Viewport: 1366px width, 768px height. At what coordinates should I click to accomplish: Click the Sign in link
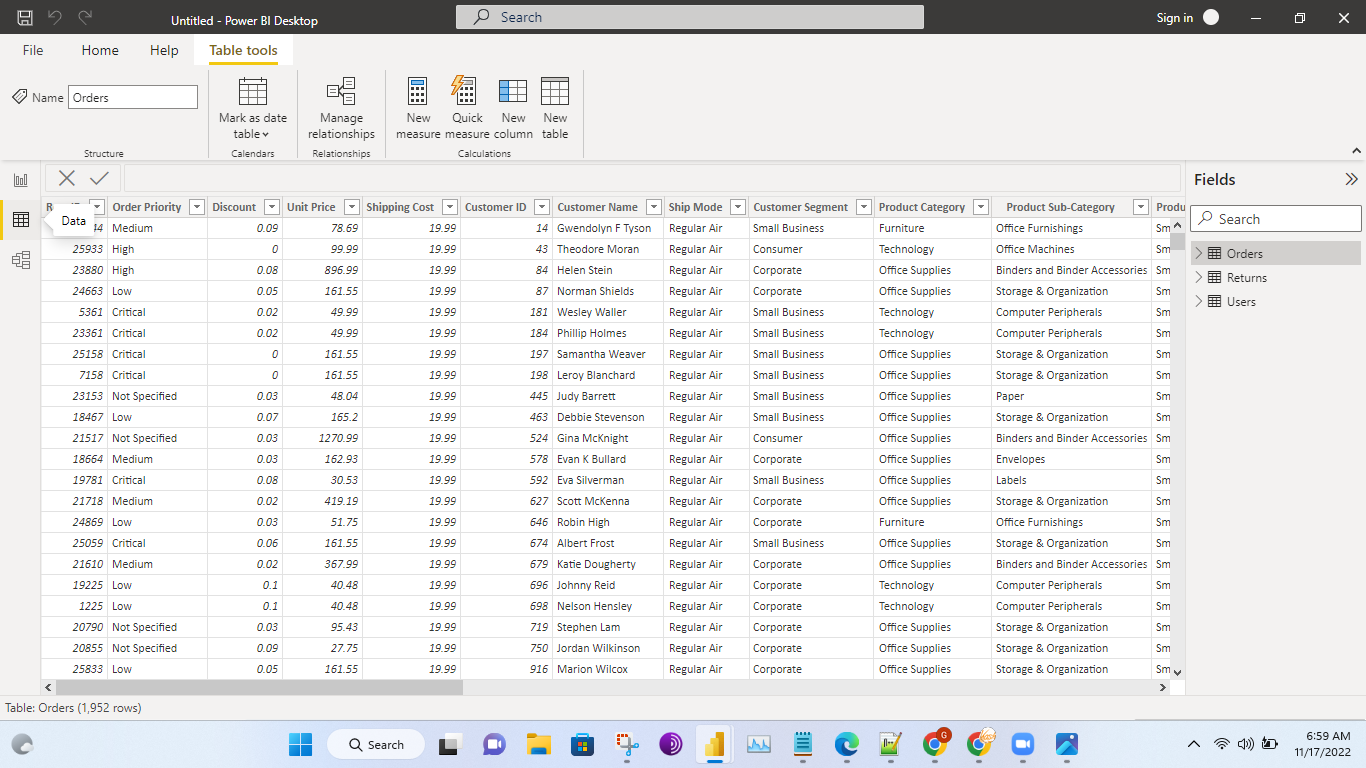click(1174, 18)
